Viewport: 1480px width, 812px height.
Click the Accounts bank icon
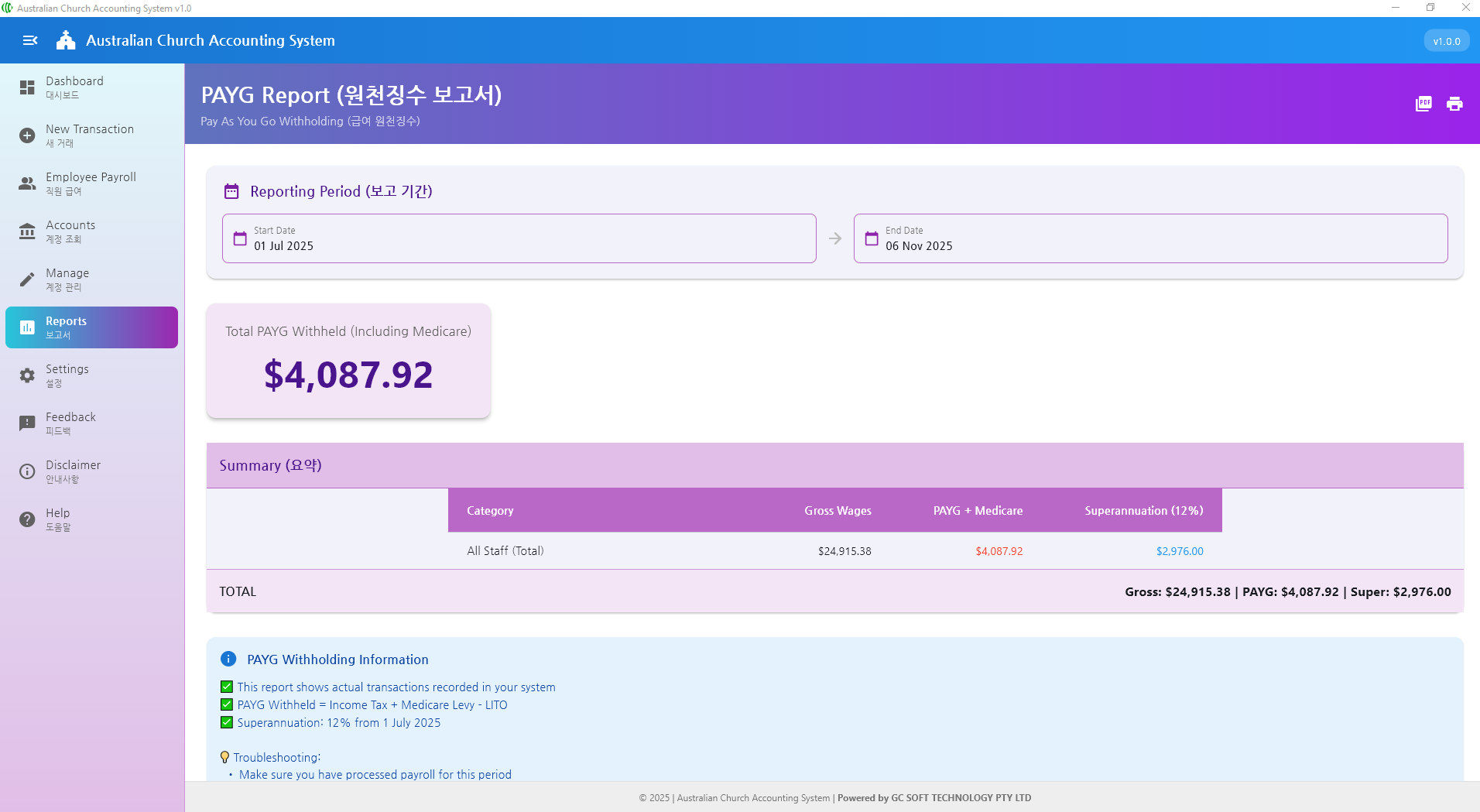27,231
